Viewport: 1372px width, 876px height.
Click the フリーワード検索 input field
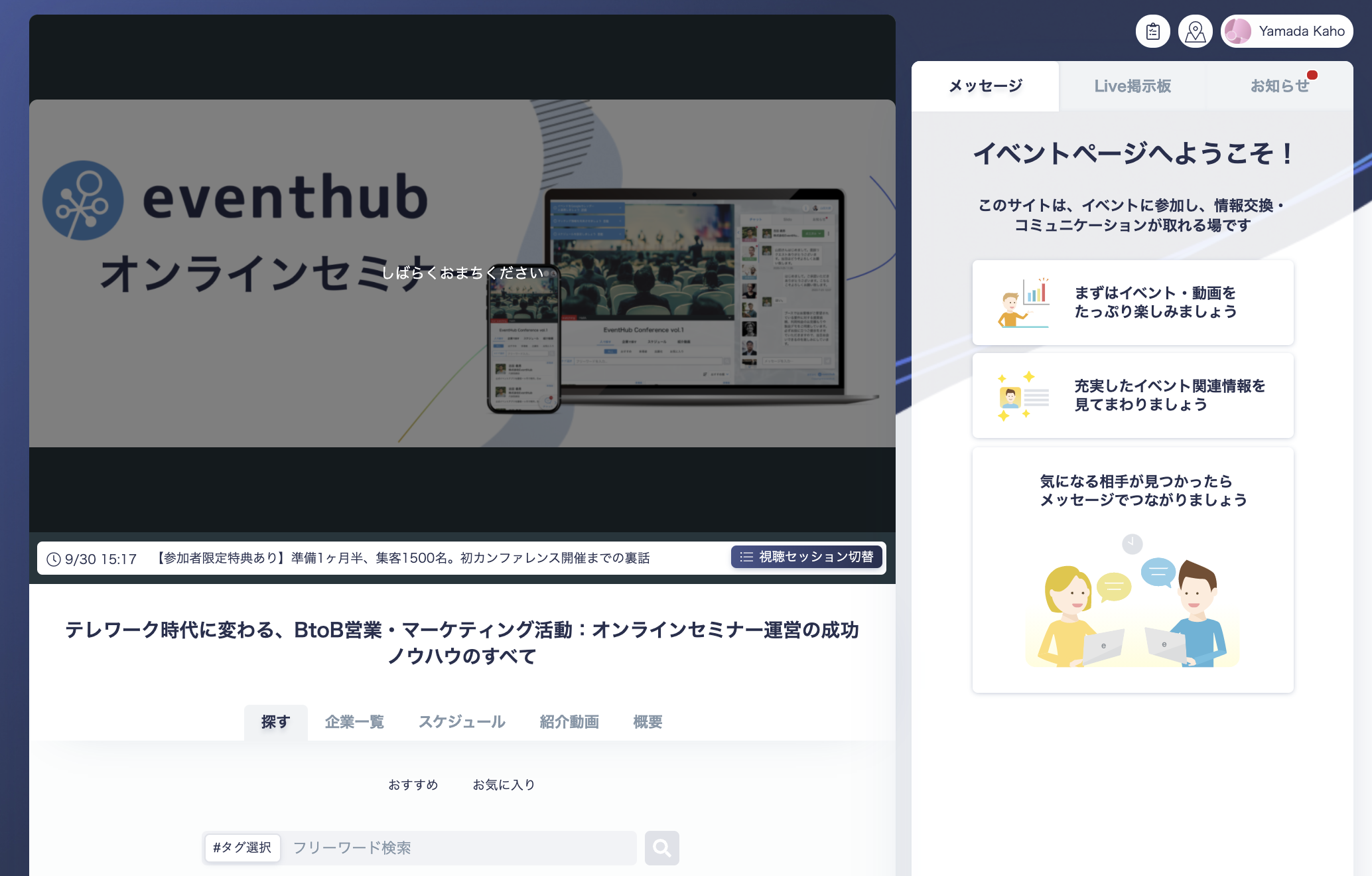[458, 847]
